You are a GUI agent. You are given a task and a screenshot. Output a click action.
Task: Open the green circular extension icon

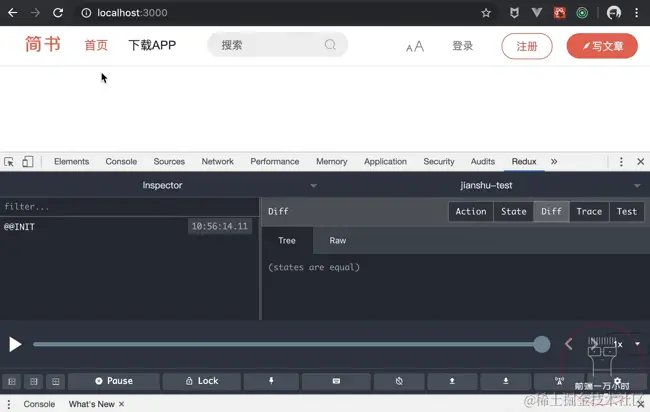[x=582, y=13]
